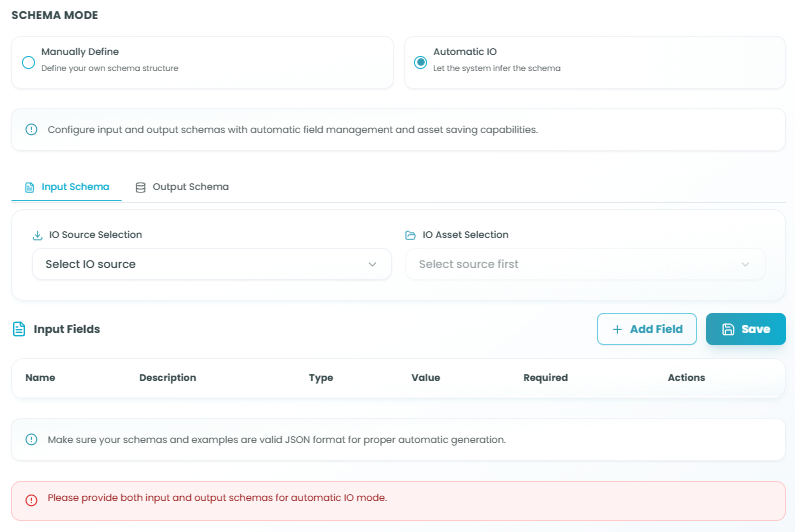Switch to the Input Schema tab
The image size is (795, 532).
75,187
